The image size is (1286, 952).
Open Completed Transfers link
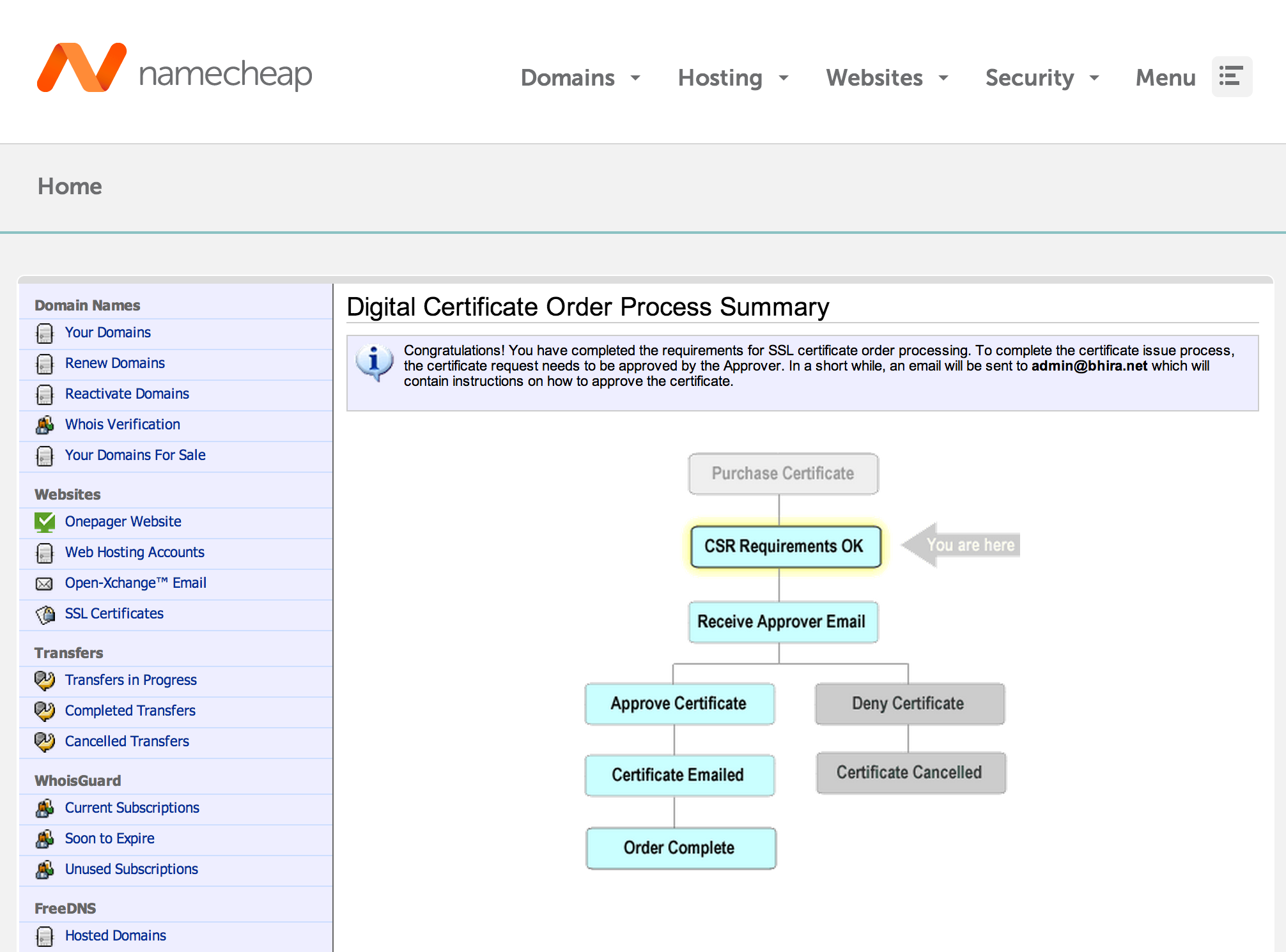point(130,710)
